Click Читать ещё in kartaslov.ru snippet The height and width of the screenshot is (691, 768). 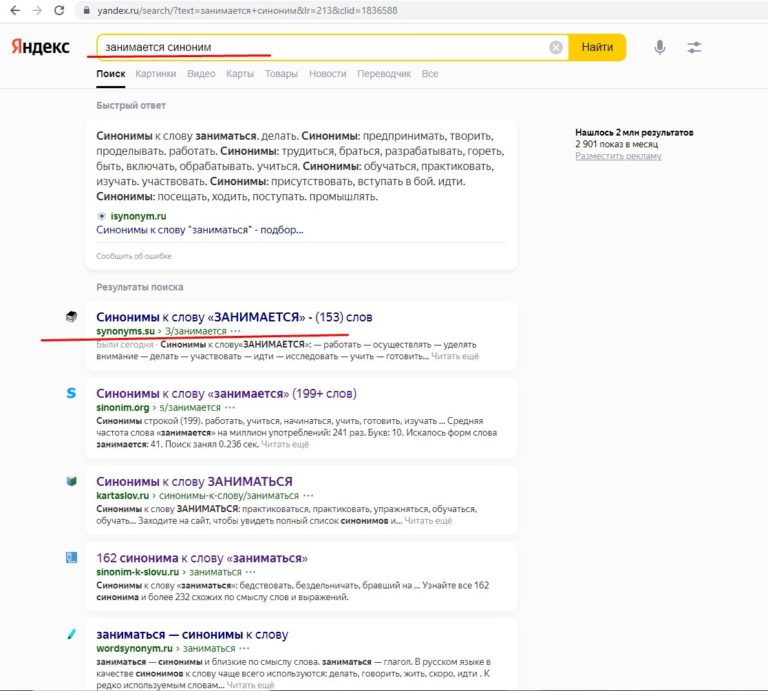(428, 521)
